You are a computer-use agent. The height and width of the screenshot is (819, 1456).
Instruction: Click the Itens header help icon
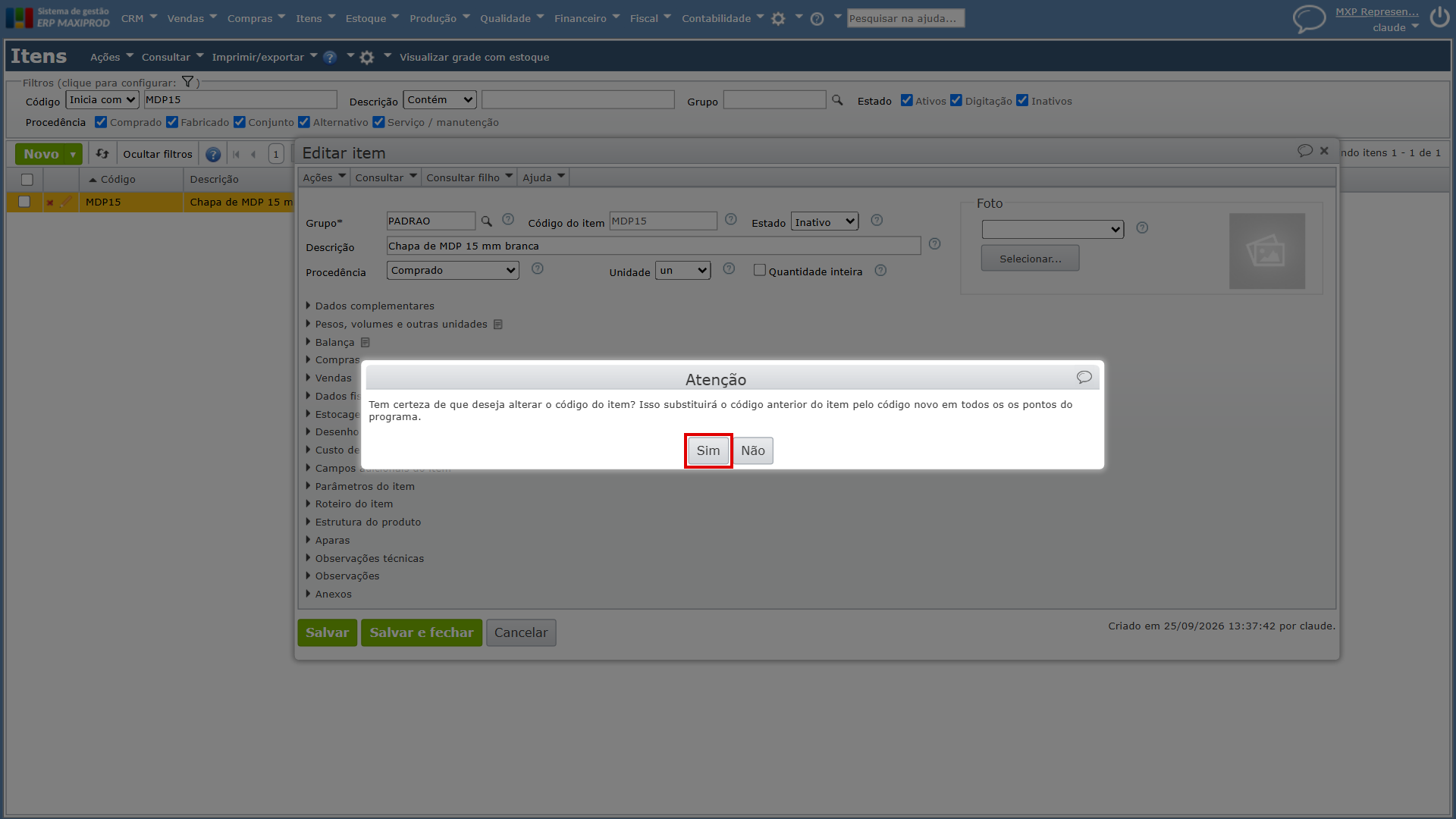tap(330, 58)
